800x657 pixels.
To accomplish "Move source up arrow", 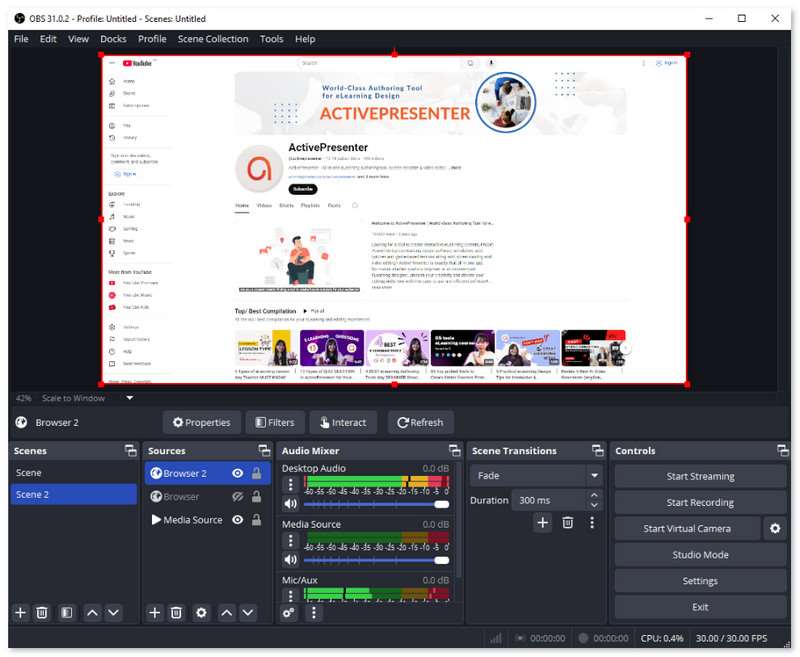I will click(227, 613).
